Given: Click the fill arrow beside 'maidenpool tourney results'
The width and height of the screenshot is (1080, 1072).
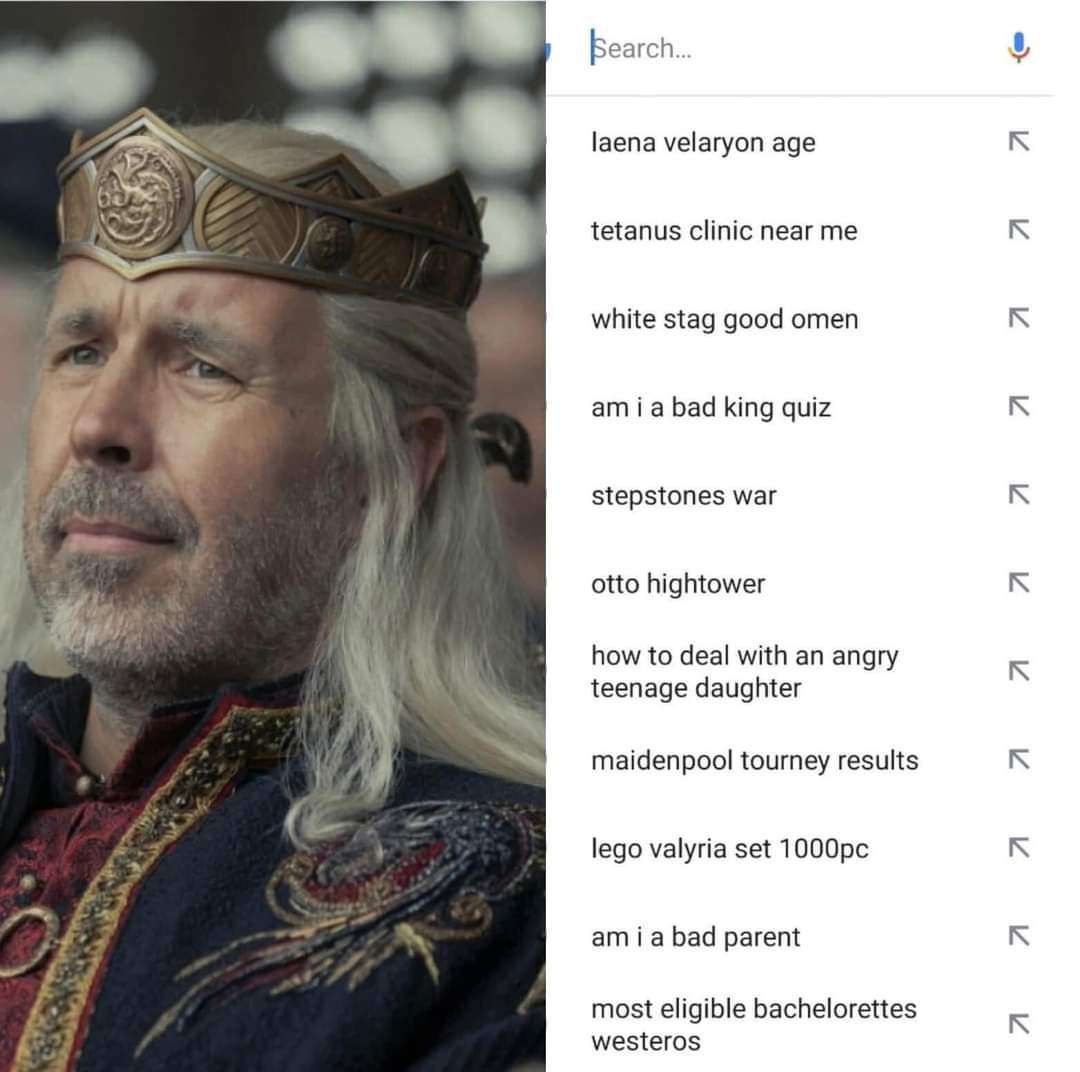Looking at the screenshot, I should coord(1019,759).
